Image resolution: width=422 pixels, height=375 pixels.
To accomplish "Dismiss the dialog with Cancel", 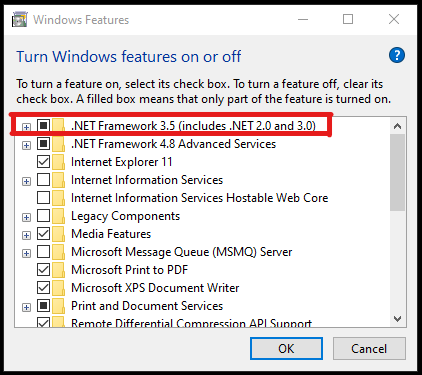I will click(369, 349).
